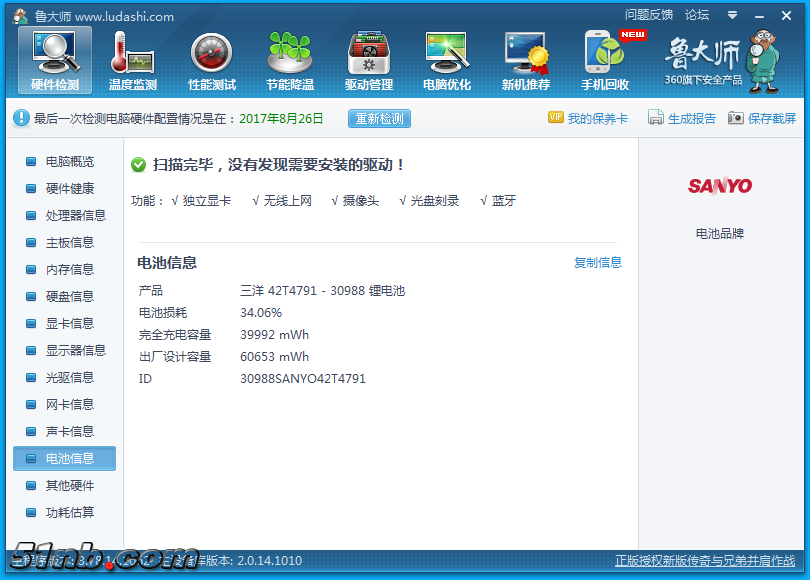Click the 问题反馈 feedback link

click(649, 15)
